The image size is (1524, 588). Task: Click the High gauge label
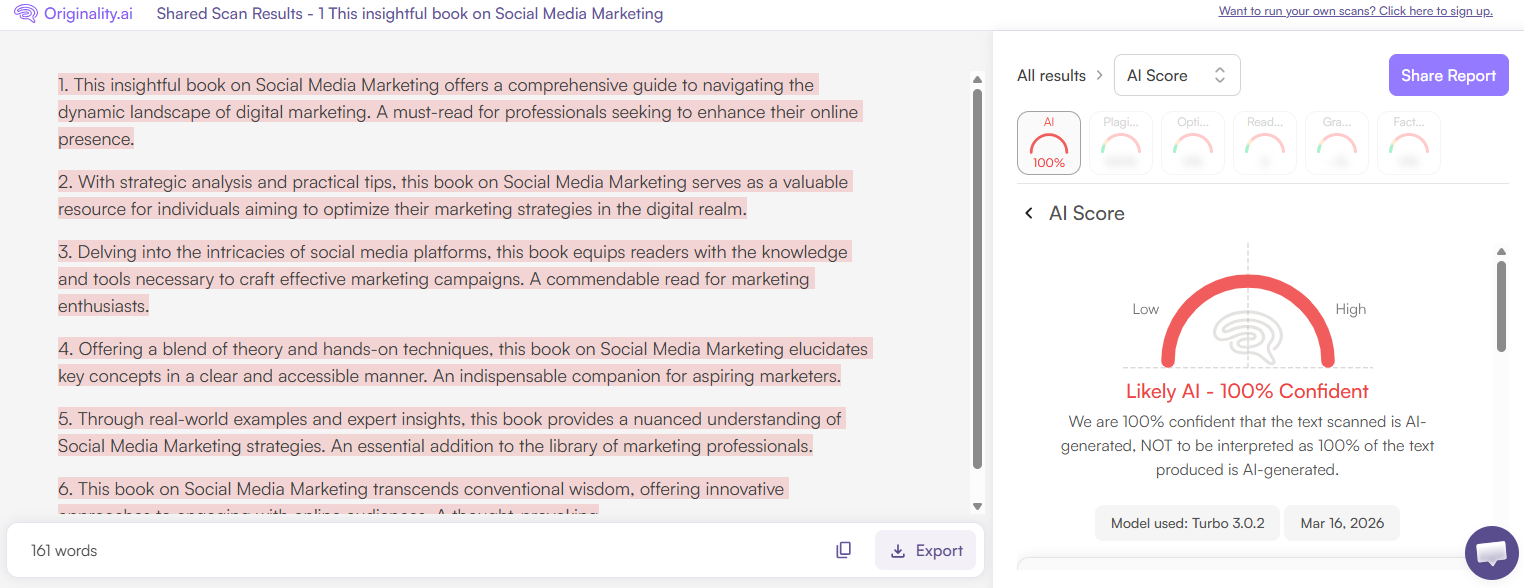(x=1350, y=309)
